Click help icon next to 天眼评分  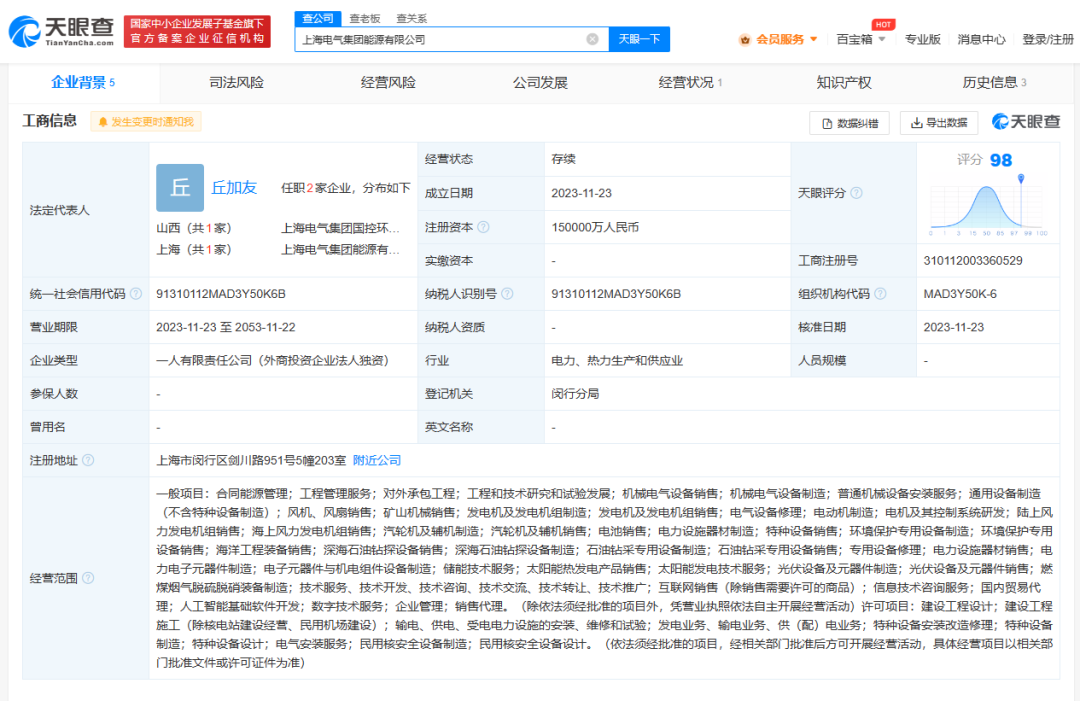(856, 193)
